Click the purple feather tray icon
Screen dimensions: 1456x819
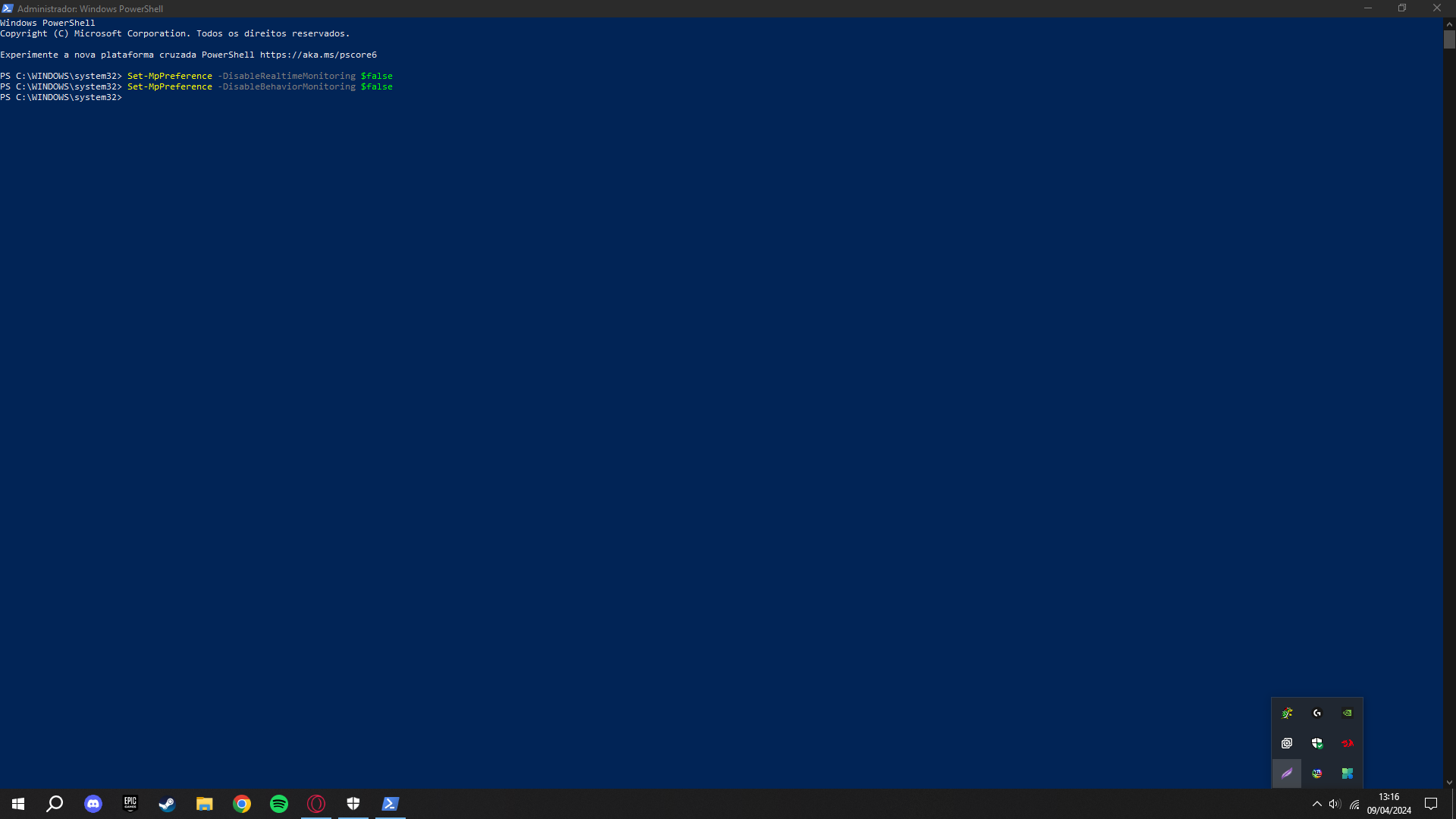(1287, 773)
